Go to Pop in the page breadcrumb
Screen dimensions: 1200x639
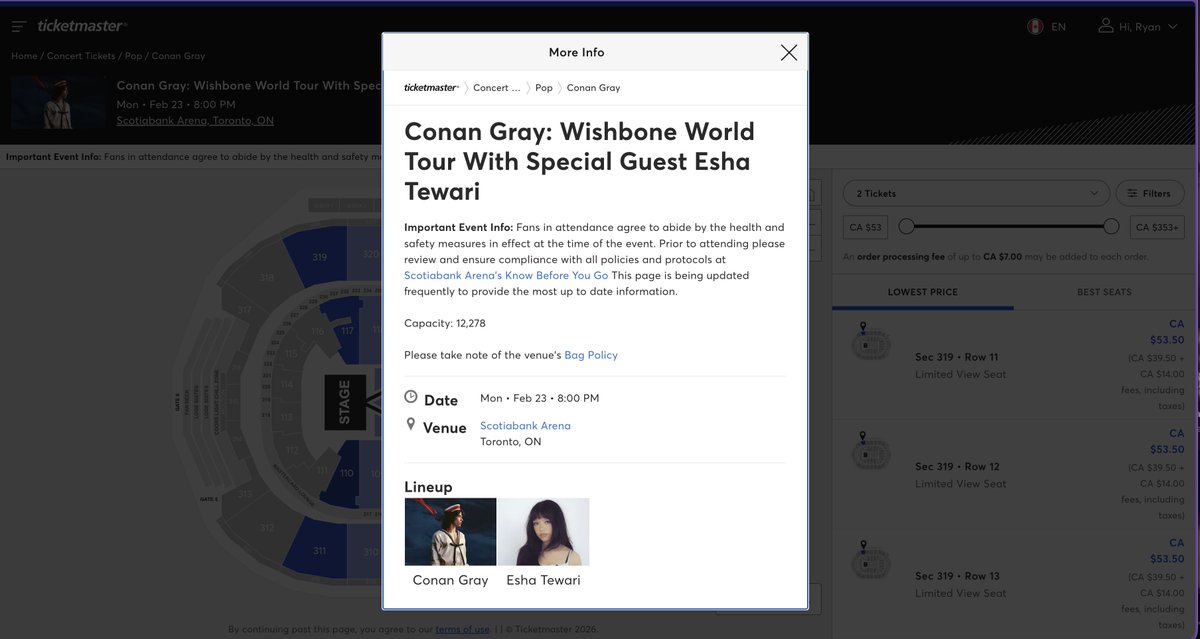133,56
